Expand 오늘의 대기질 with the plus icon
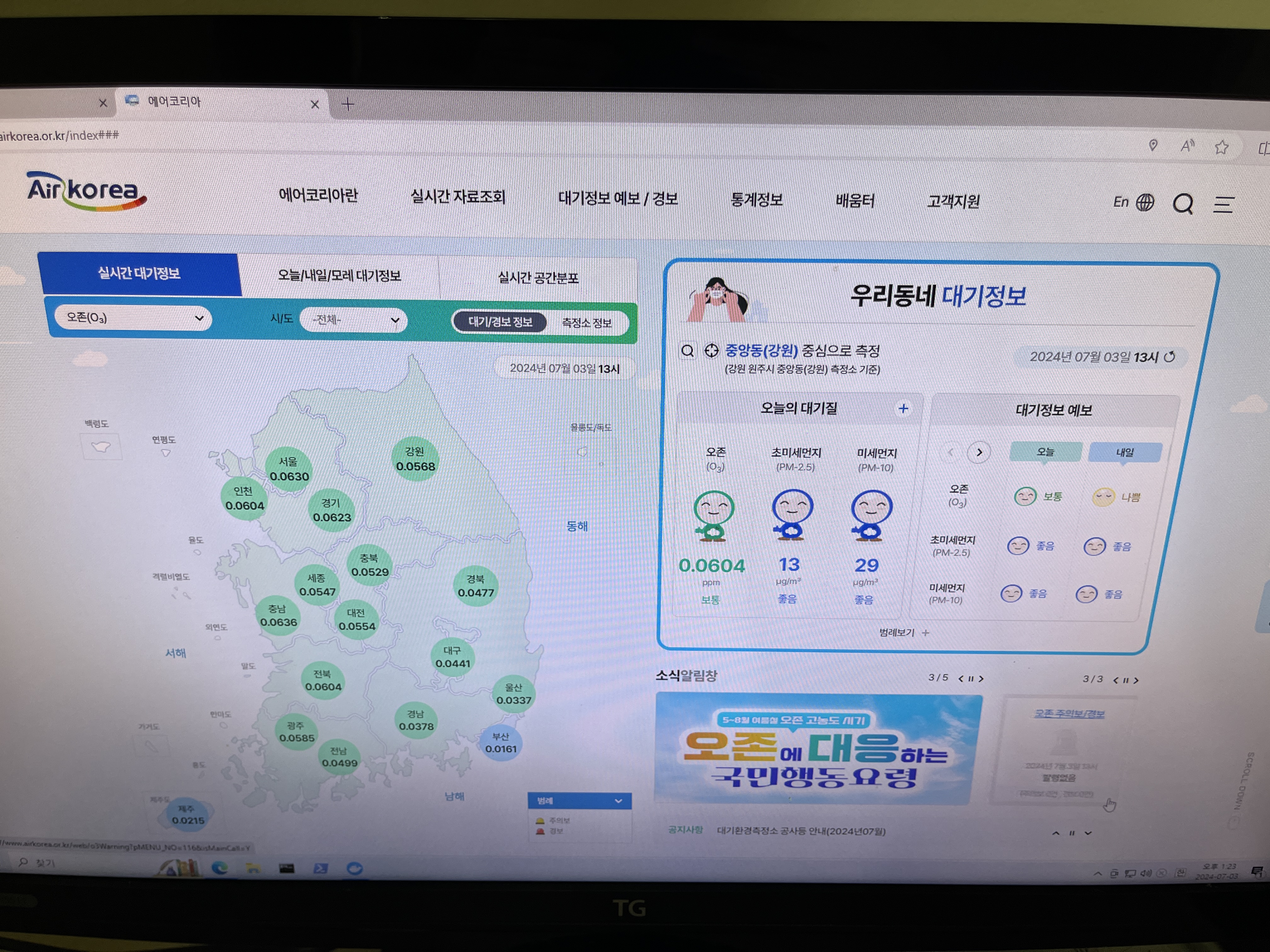This screenshot has width=1270, height=952. [x=903, y=409]
